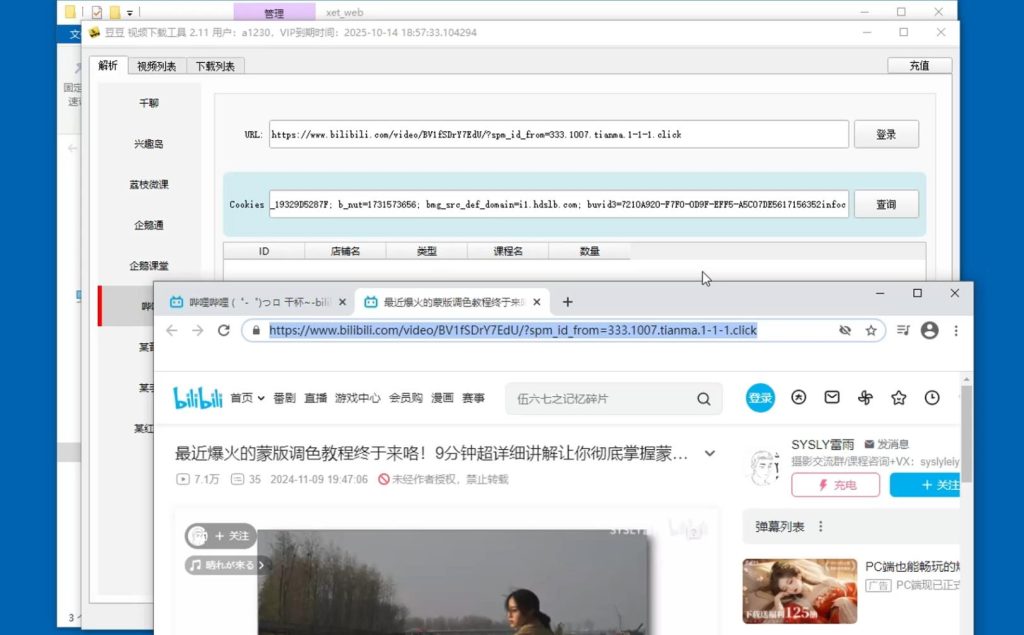Image resolution: width=1024 pixels, height=635 pixels.
Task: Expand the 首页 dropdown on bilibili
Action: coord(248,398)
